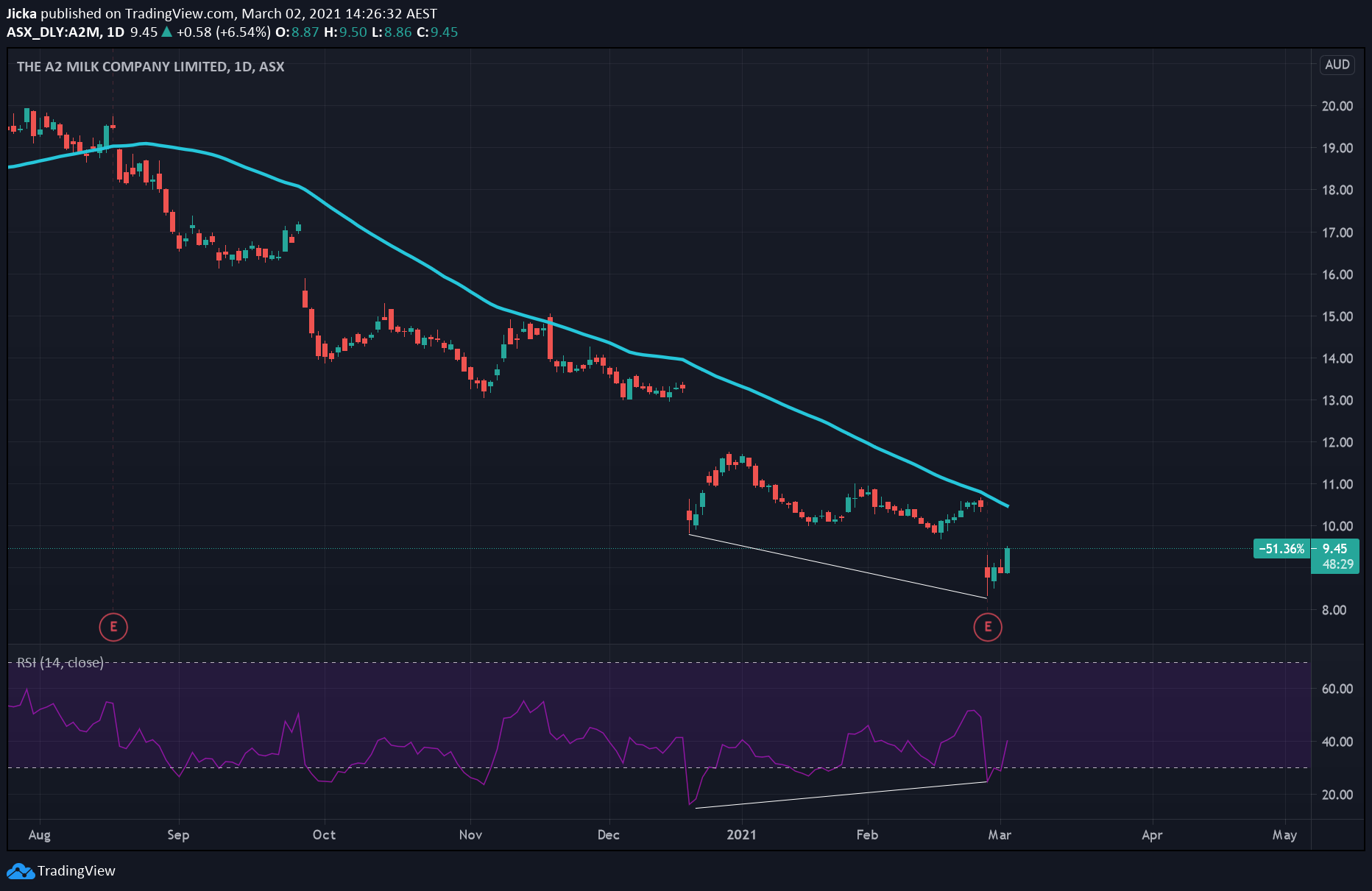The height and width of the screenshot is (891, 1372).
Task: Click the 40.00 RSI axis label
Action: click(1337, 742)
